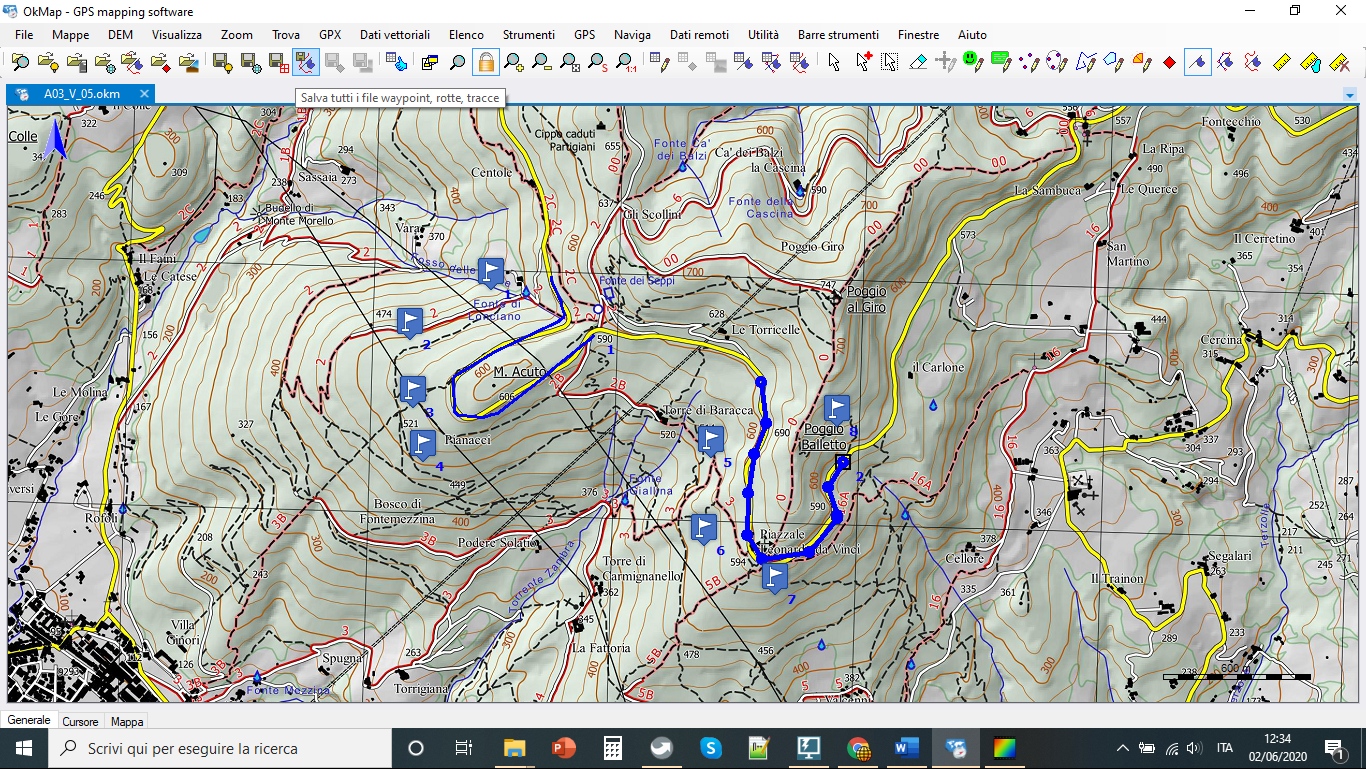Click the table with thumbs-up icon
Screen dimensions: 1366x769
point(397,63)
